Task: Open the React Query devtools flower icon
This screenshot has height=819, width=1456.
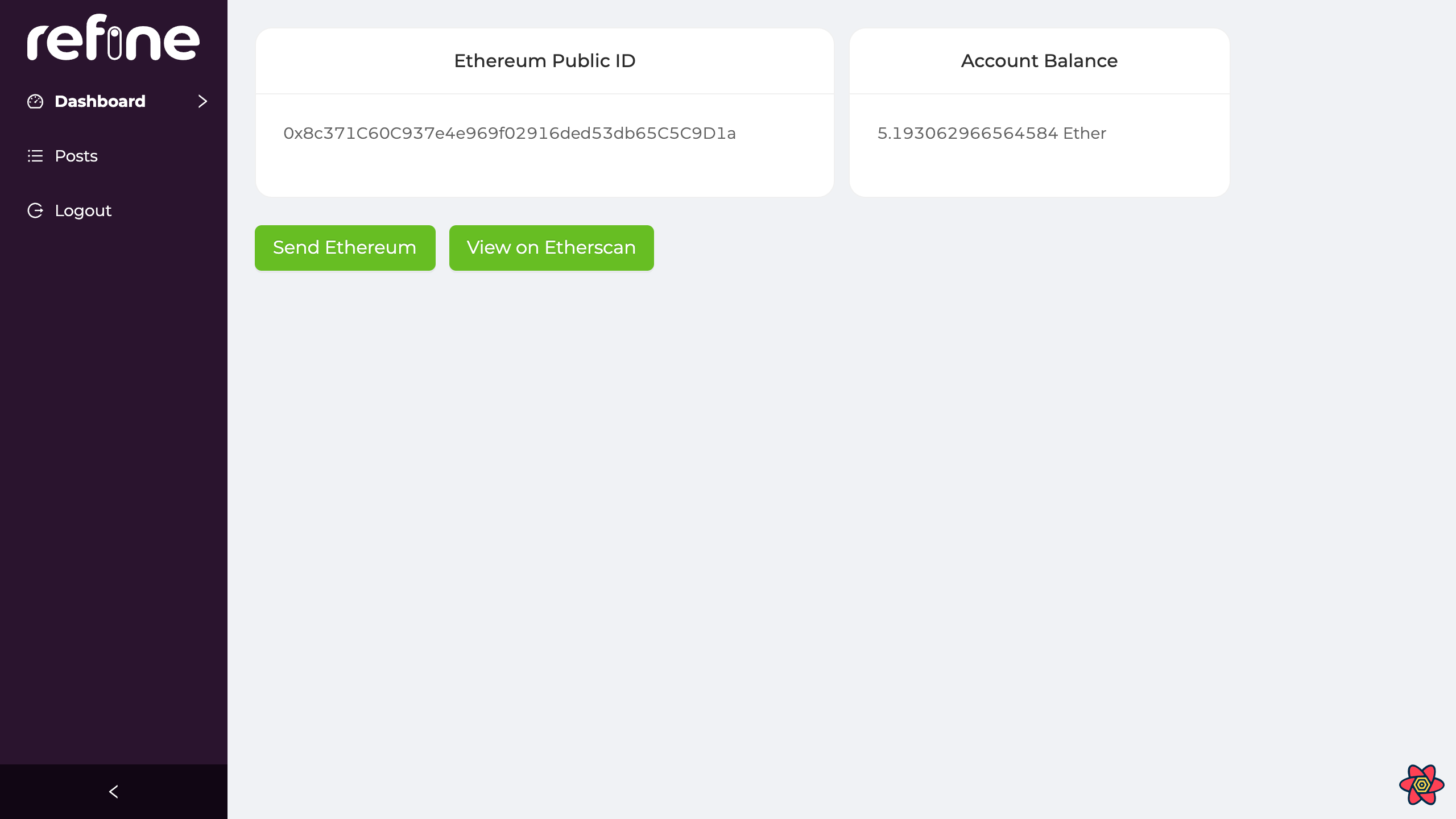Action: point(1421,785)
